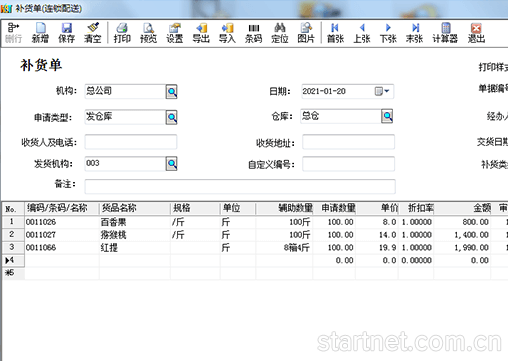508x361 pixels.
Task: Click the 新增 new document icon
Action: (x=40, y=33)
